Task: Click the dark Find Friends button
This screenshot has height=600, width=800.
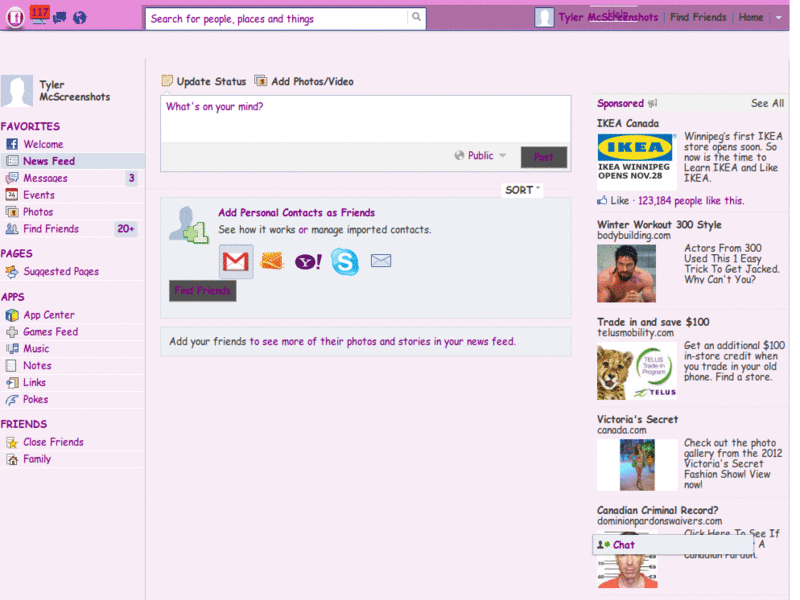Action: pyautogui.click(x=203, y=291)
